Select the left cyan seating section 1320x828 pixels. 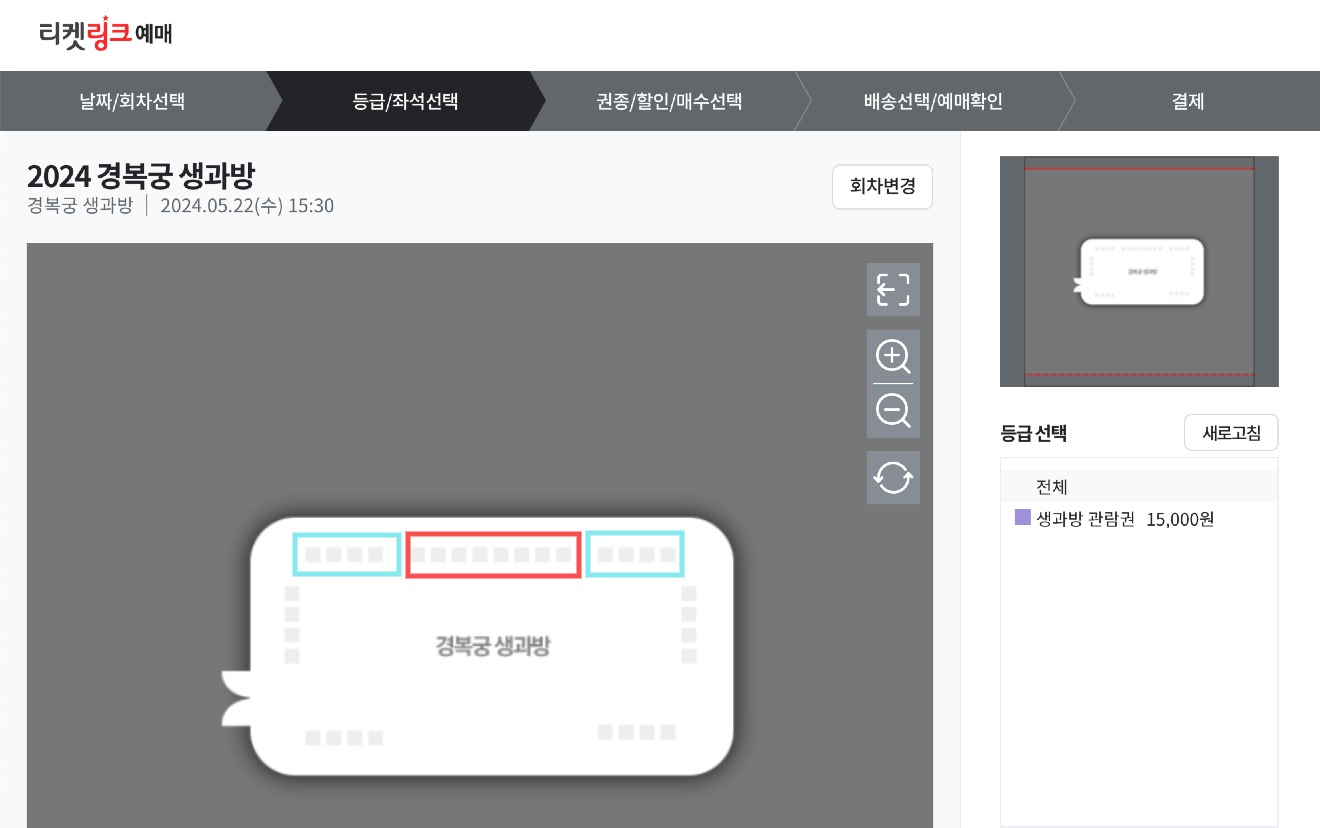click(347, 554)
